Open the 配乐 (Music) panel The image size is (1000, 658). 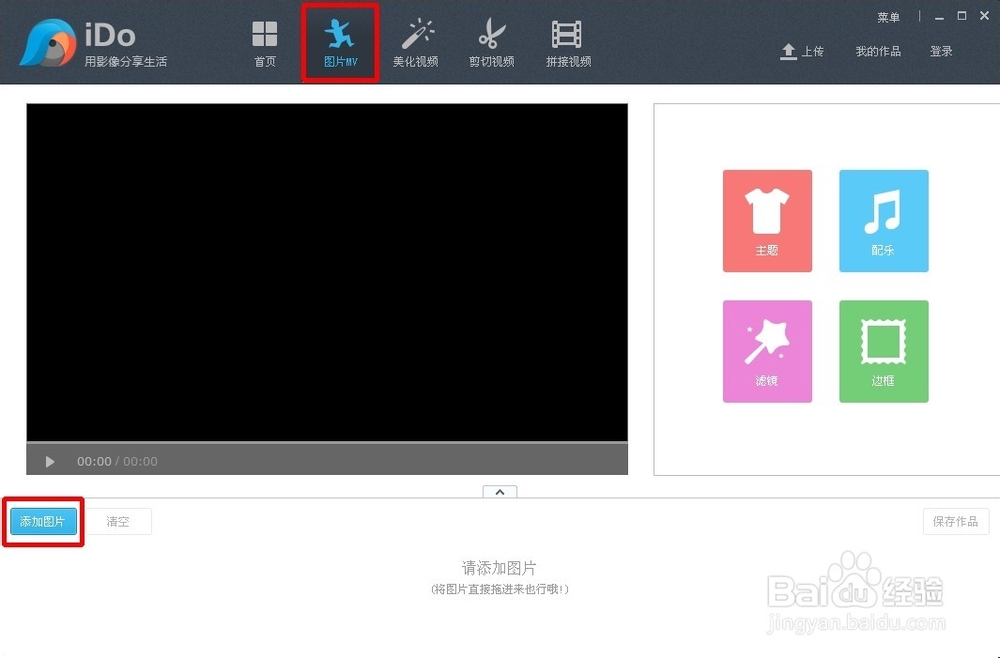tap(883, 220)
